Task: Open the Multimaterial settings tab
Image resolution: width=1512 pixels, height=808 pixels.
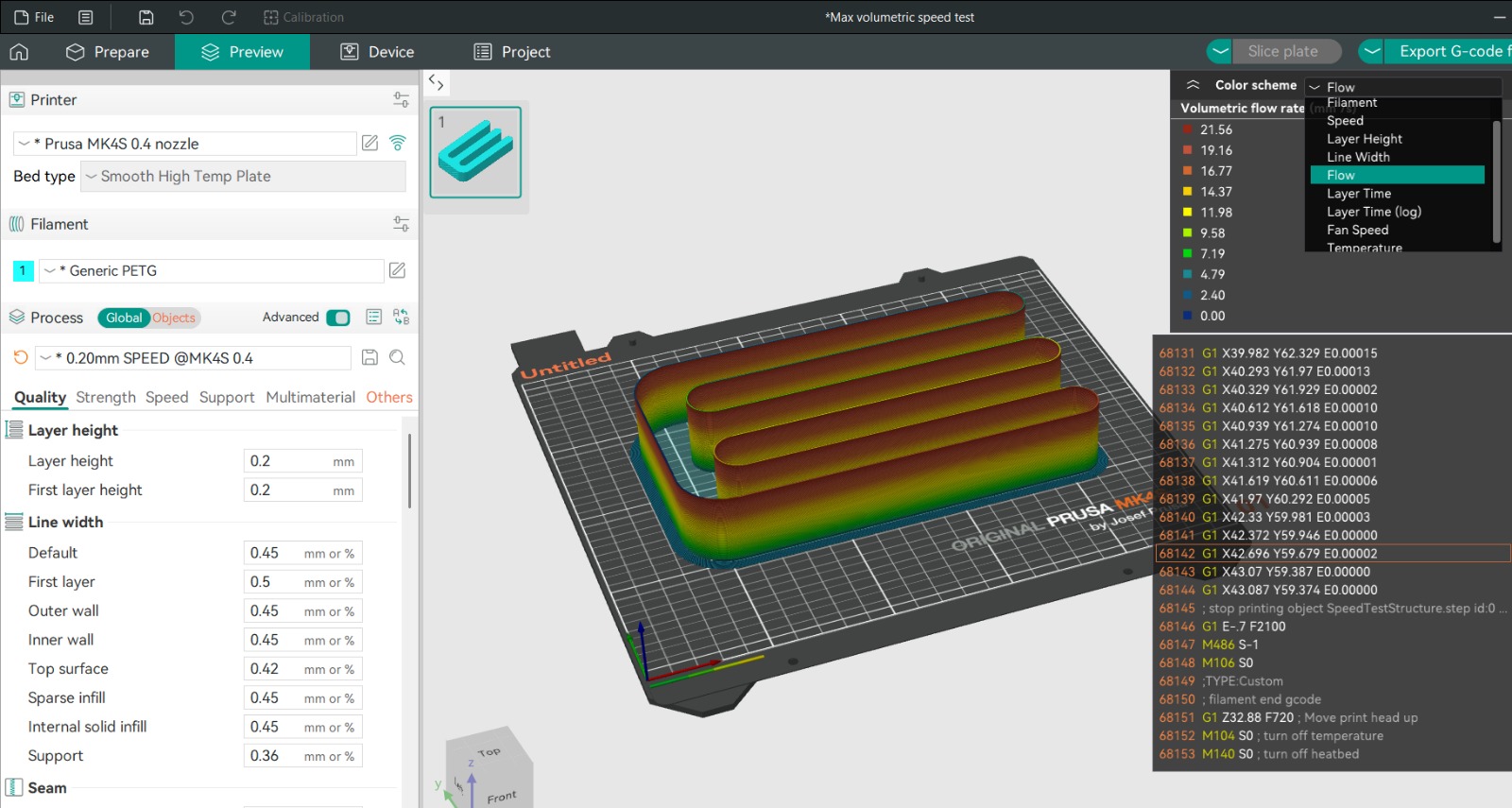Action: pyautogui.click(x=310, y=397)
